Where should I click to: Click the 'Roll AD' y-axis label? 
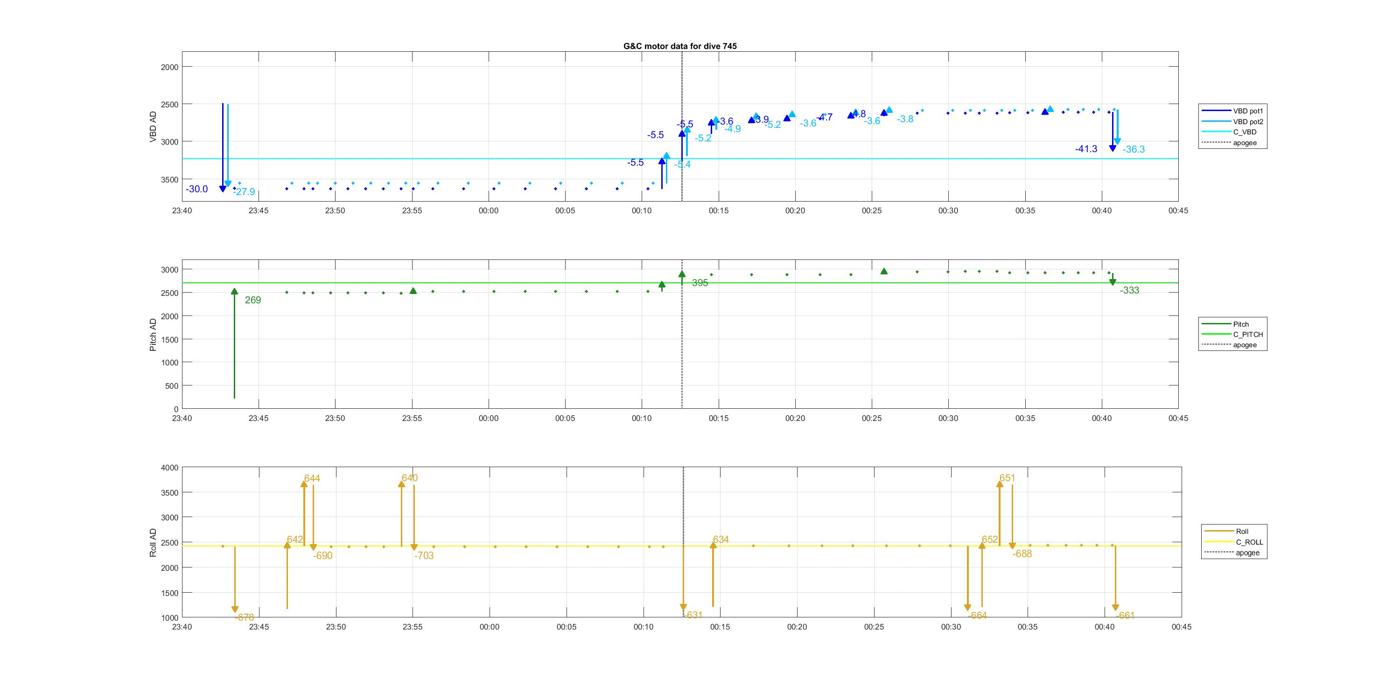coord(154,542)
